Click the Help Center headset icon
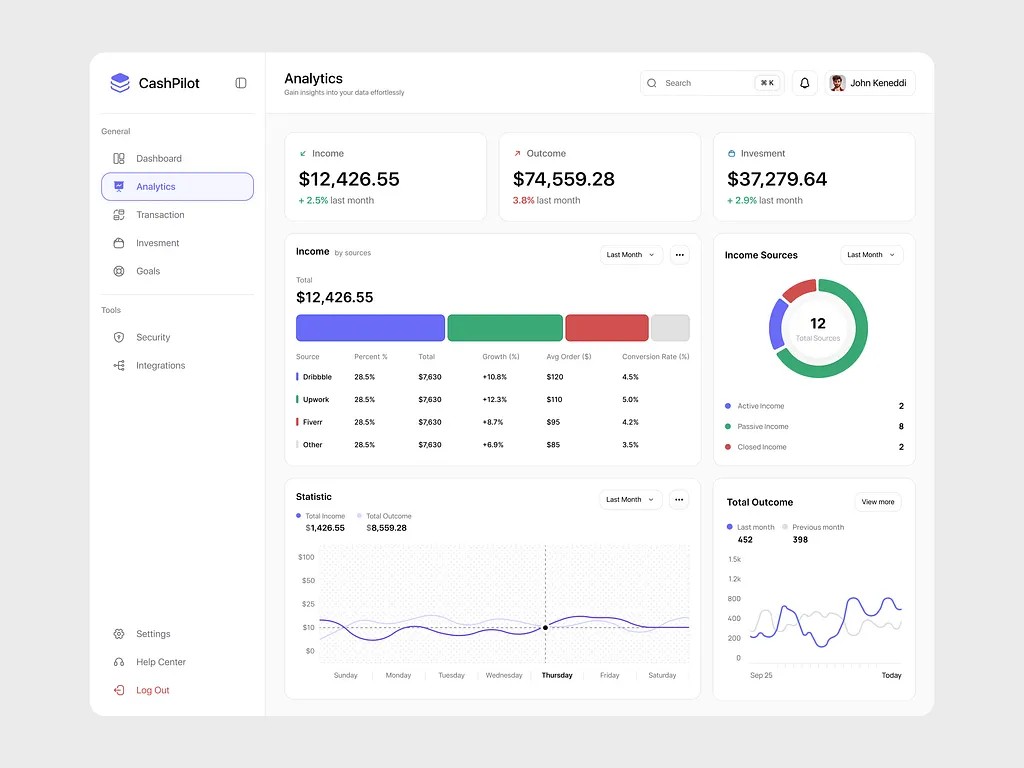 119,662
